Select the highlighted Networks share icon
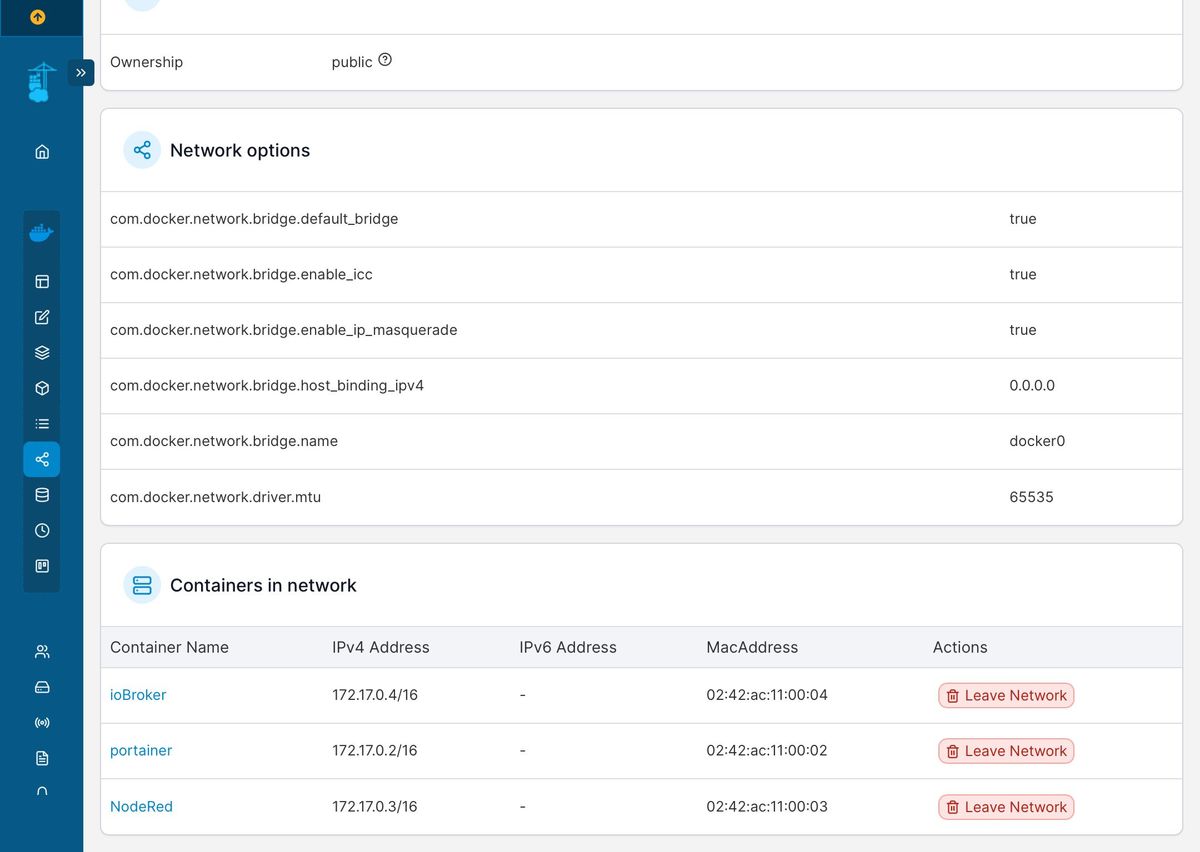Screen dimensions: 1200x852 coord(42,460)
